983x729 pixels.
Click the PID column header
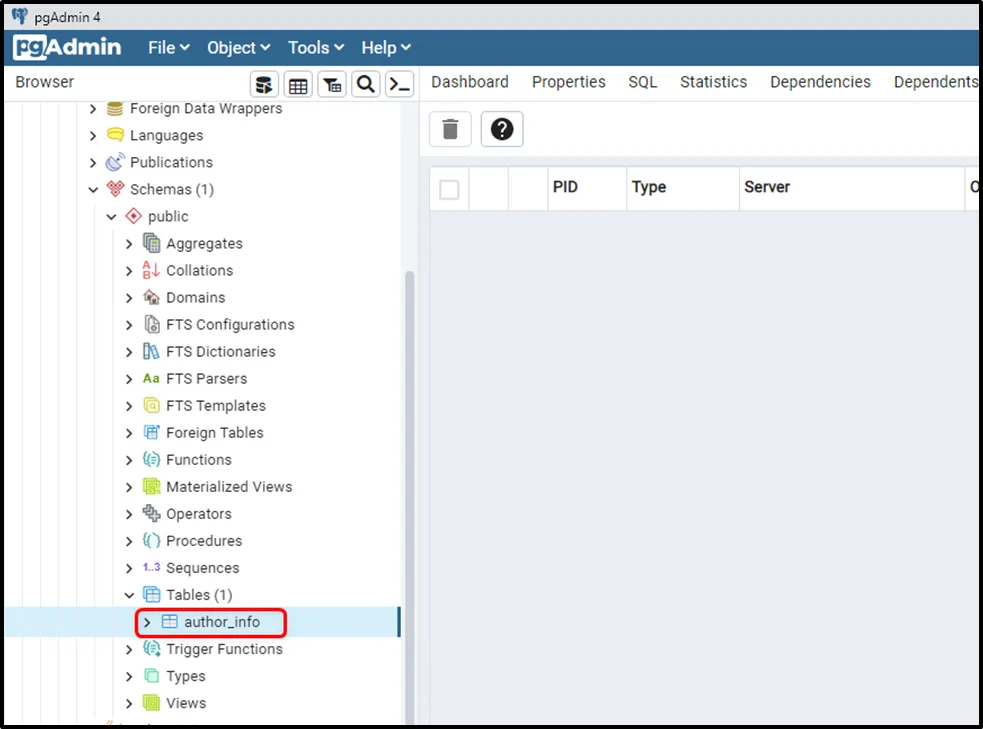pos(565,187)
